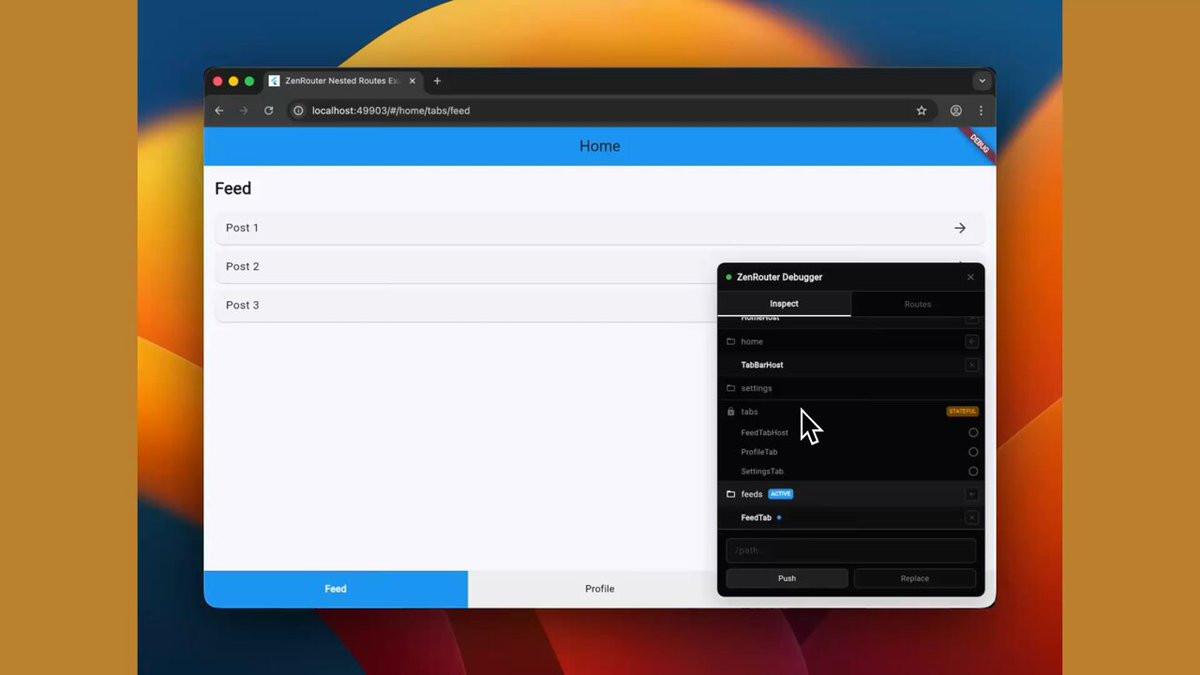
Task: Click the macOS green fullscreen window button
Action: click(x=250, y=81)
